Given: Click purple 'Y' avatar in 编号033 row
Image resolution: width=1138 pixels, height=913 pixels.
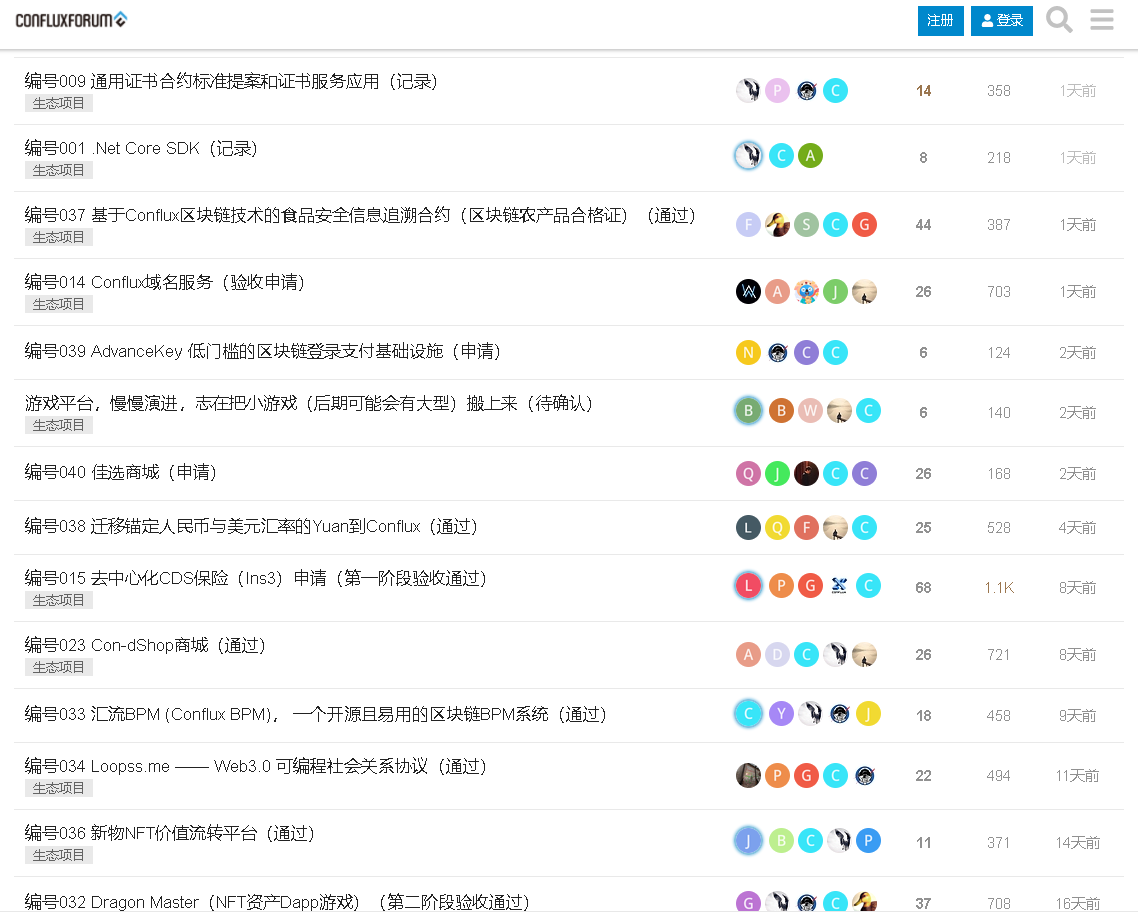Looking at the screenshot, I should tap(781, 714).
